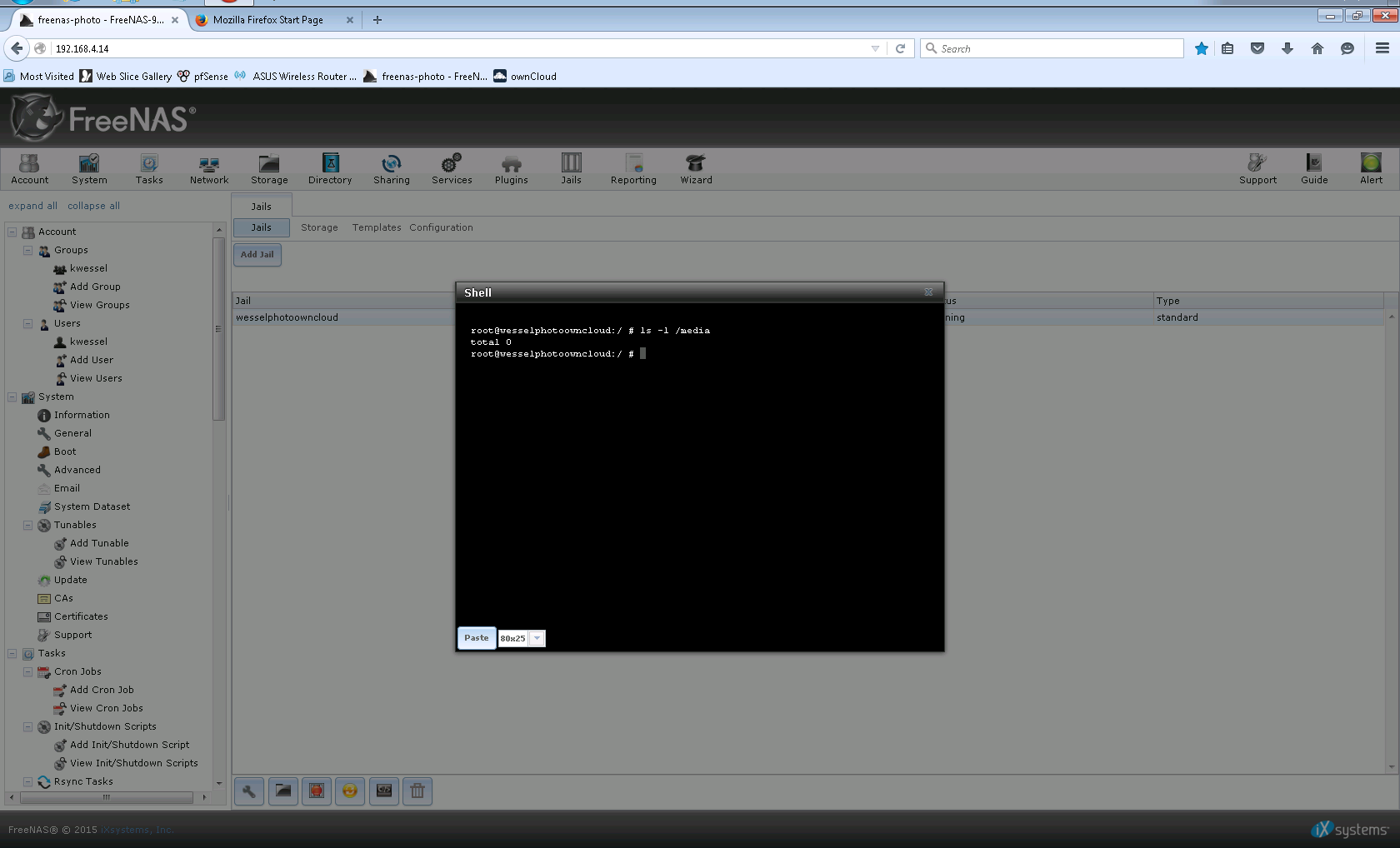Click the edit jail wrench icon
Image resolution: width=1400 pixels, height=848 pixels.
coord(249,791)
